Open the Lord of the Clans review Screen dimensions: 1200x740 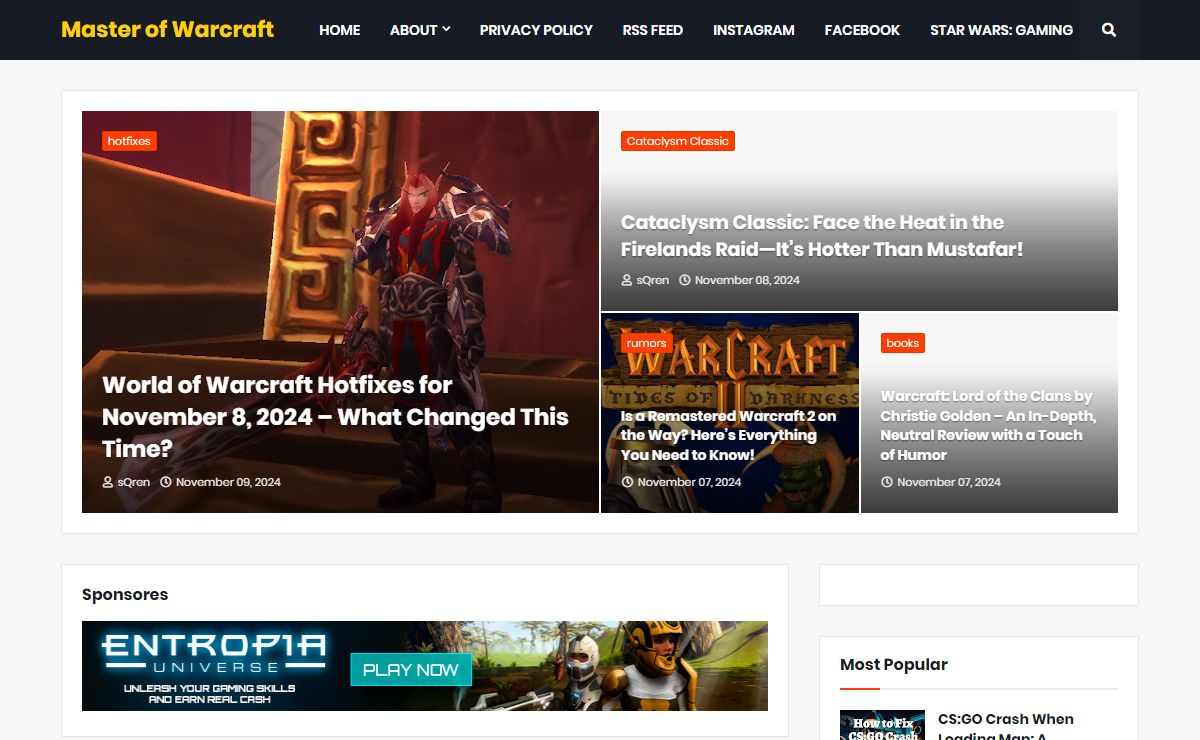point(988,425)
